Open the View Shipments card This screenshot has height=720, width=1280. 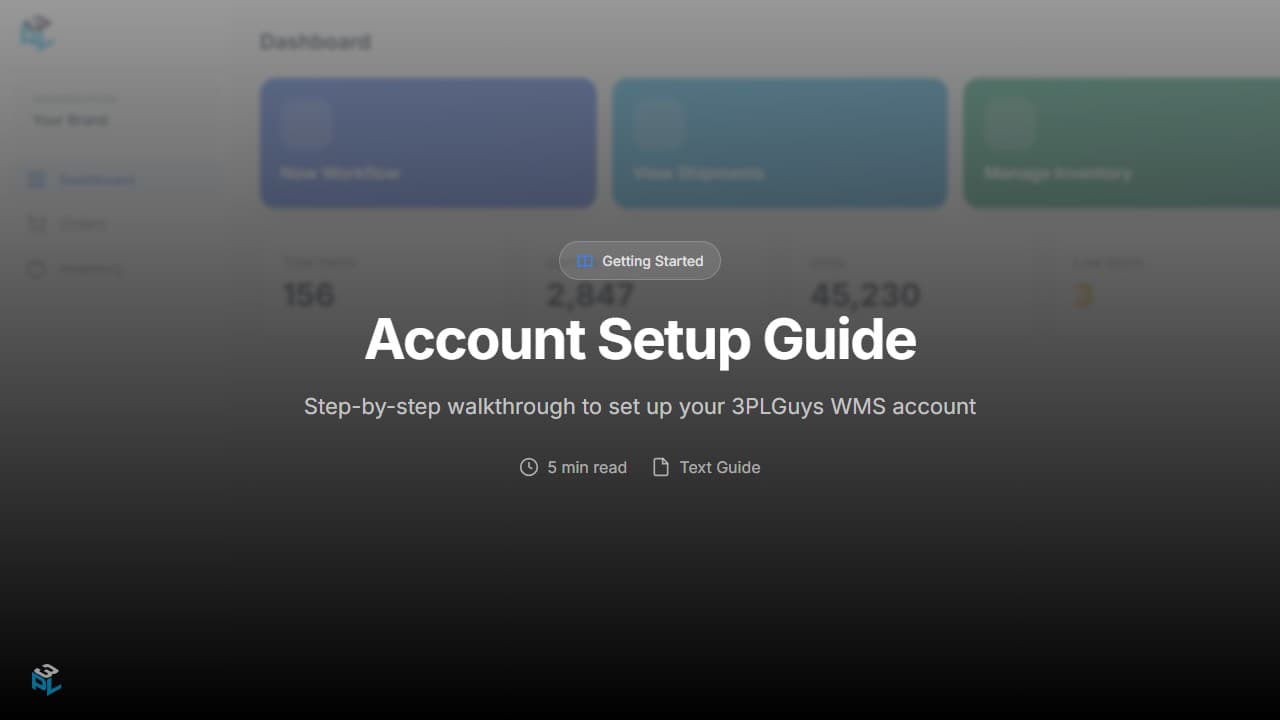point(780,143)
